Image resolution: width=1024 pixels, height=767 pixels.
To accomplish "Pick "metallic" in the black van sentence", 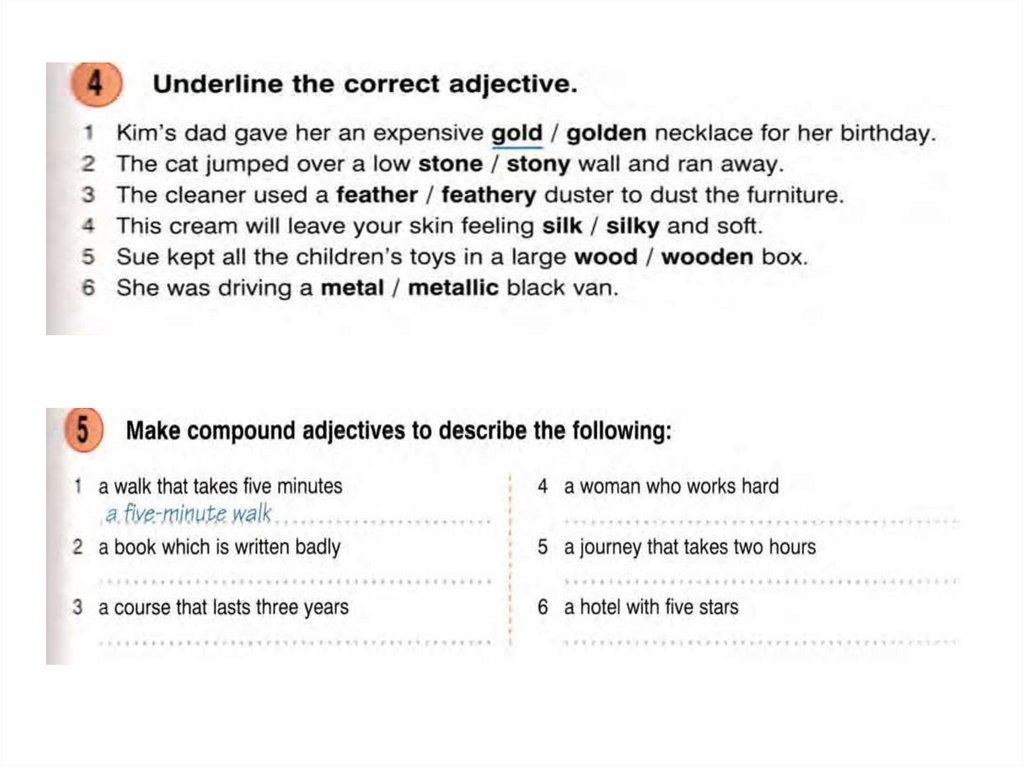I will (x=454, y=288).
